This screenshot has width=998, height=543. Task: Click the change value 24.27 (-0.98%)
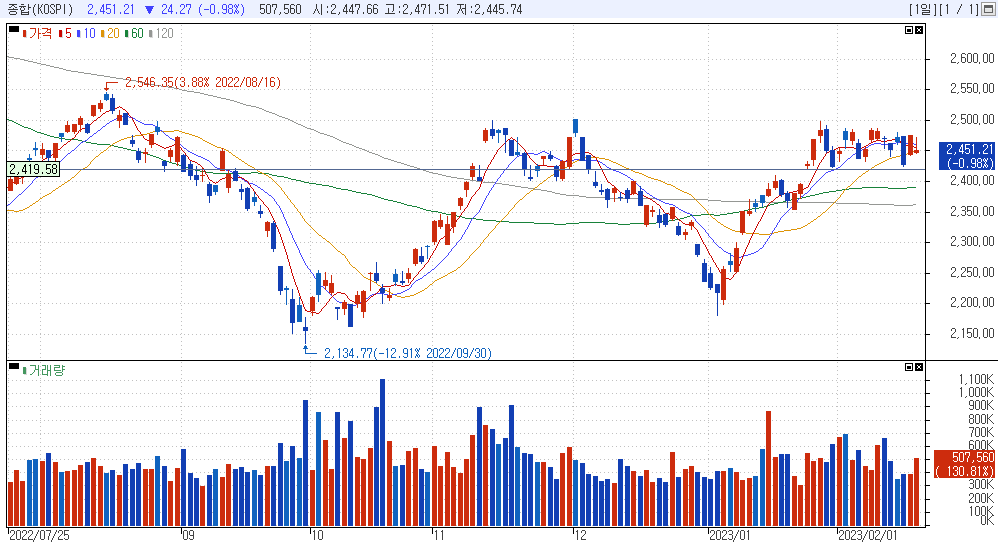202,10
